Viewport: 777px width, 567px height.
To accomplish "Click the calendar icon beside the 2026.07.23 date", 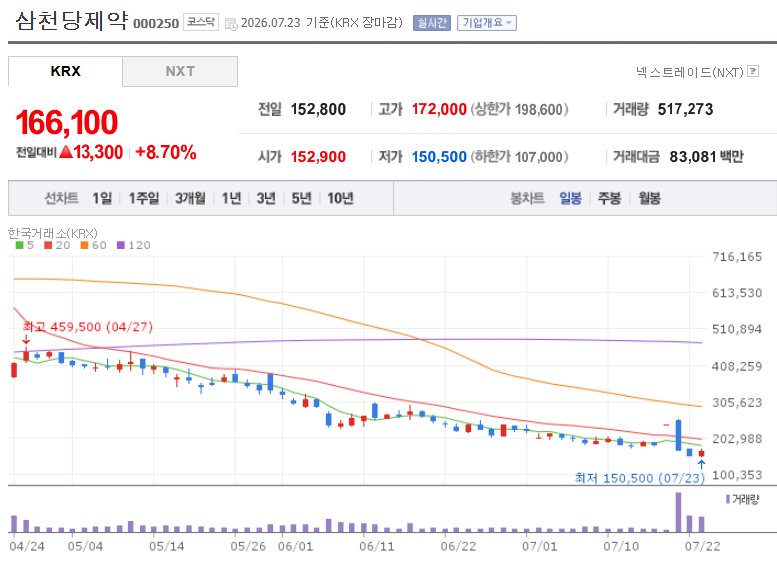I will (x=231, y=24).
